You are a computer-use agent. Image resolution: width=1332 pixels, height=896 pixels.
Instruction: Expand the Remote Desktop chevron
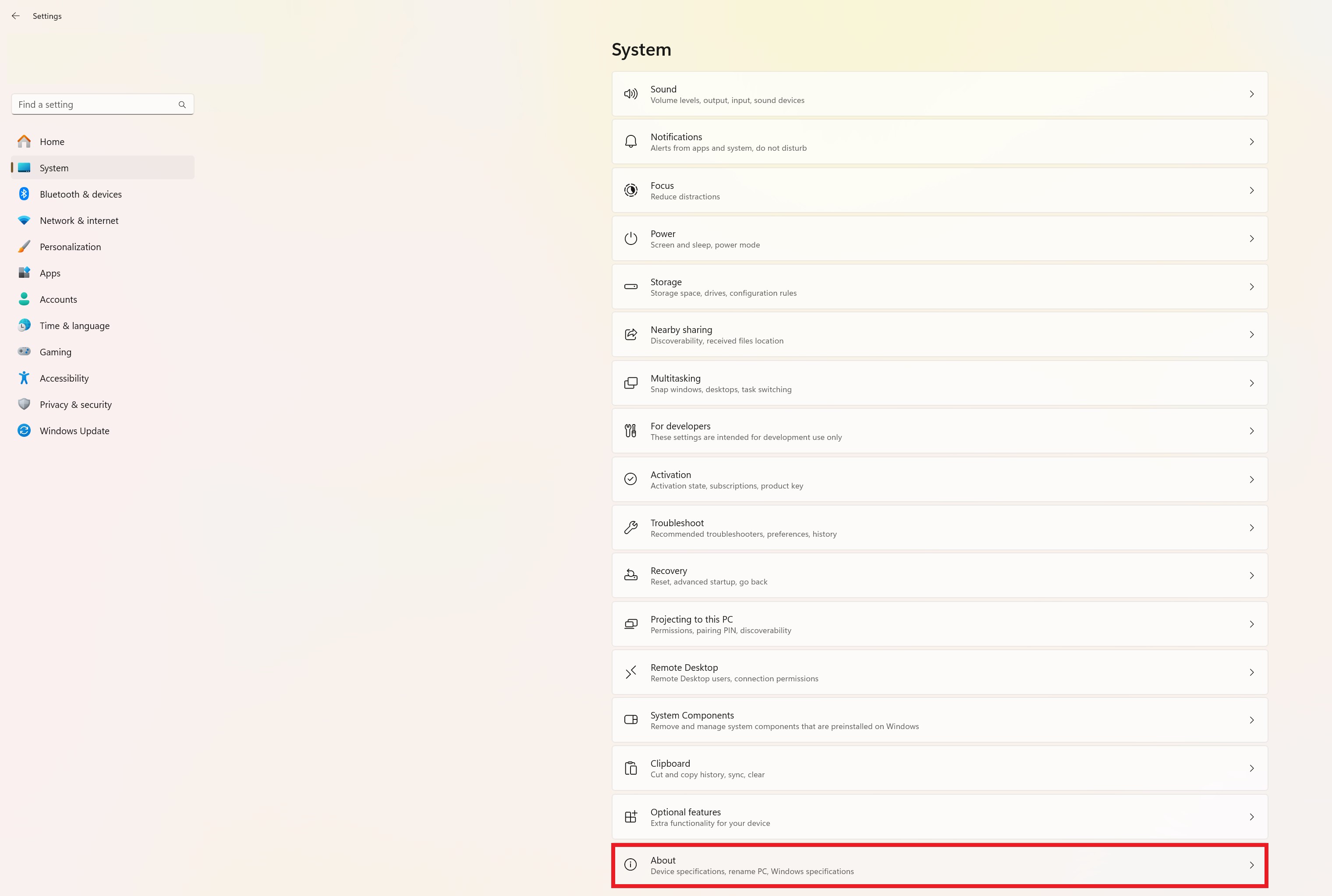[1251, 673]
